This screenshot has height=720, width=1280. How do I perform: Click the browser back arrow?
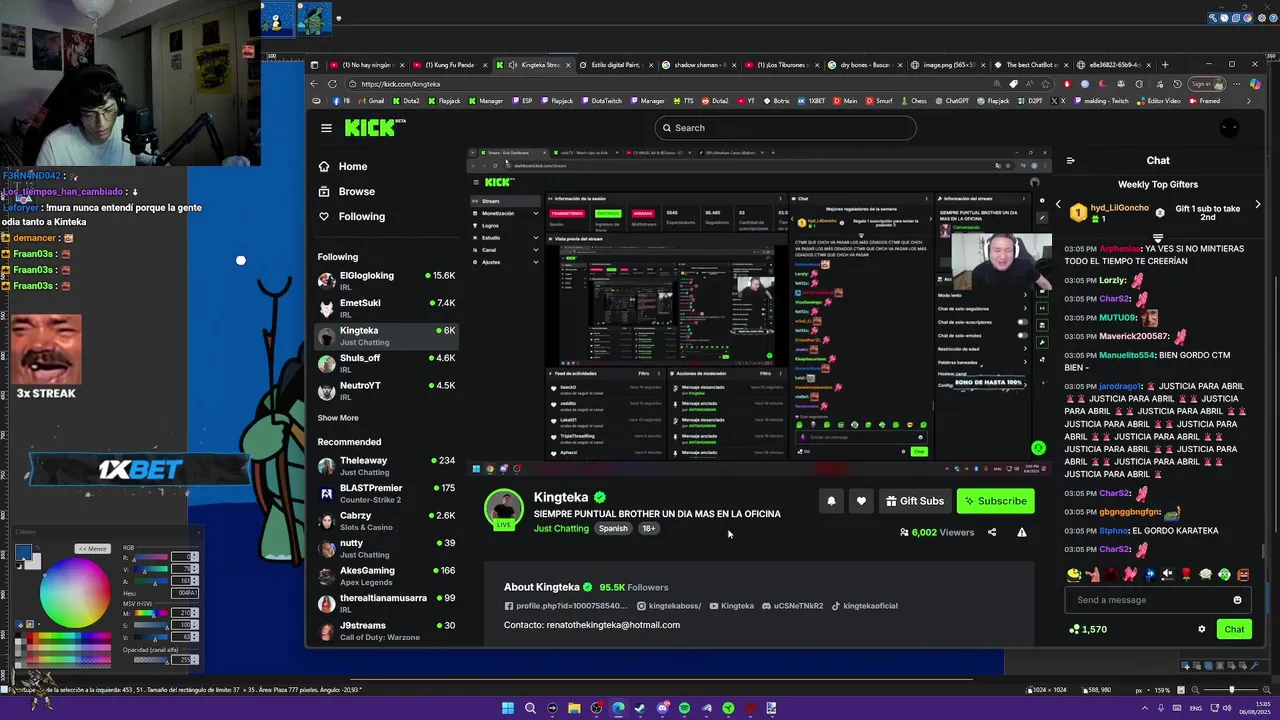click(x=315, y=84)
